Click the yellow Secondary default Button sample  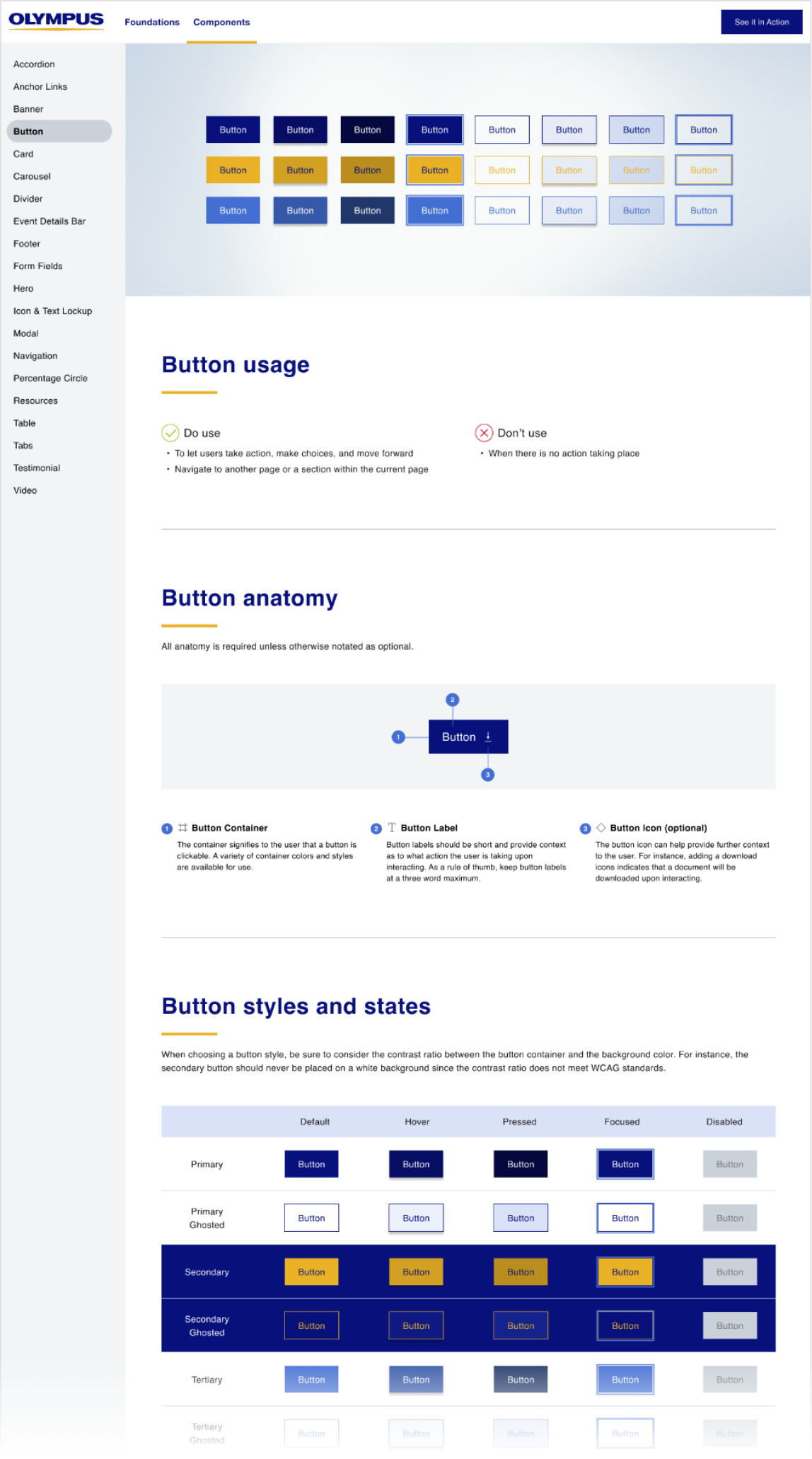click(311, 1271)
